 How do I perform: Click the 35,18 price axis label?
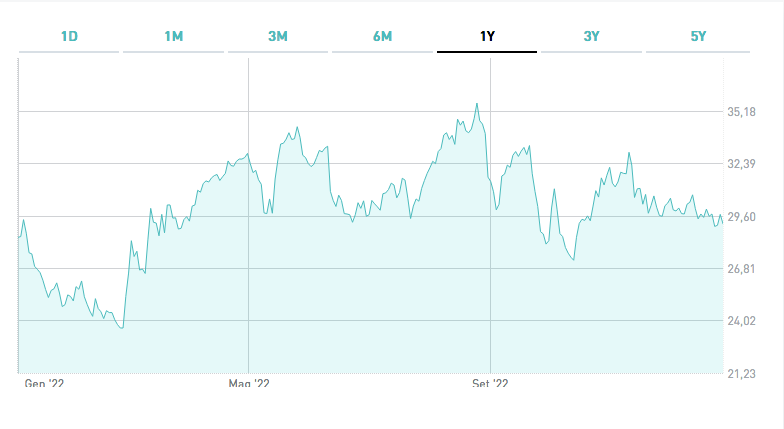point(741,112)
